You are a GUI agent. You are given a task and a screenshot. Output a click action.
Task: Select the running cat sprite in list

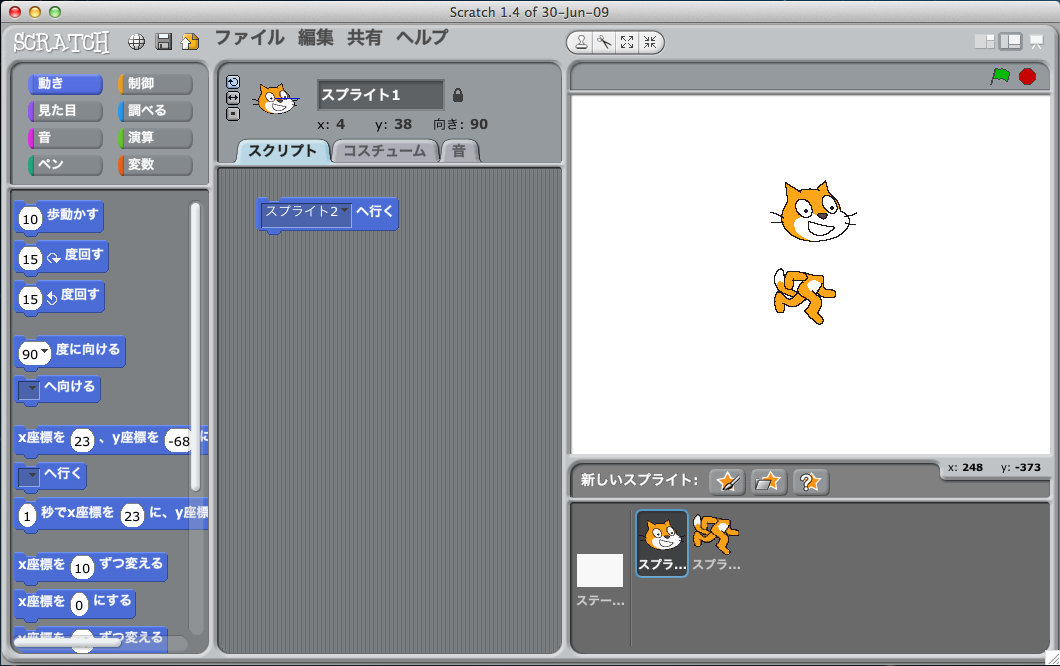point(716,543)
